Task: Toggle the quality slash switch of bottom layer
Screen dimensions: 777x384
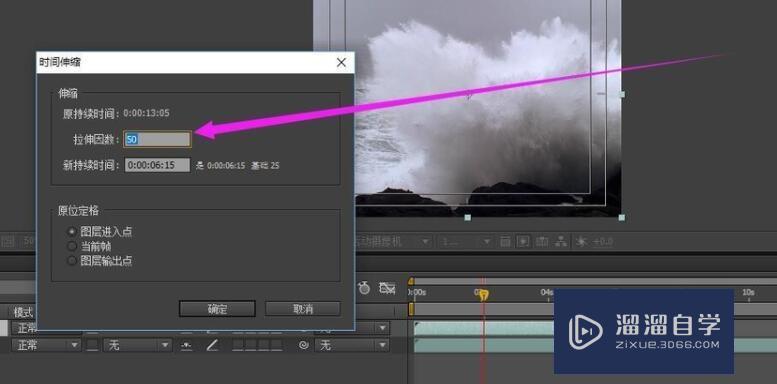Action: point(212,345)
